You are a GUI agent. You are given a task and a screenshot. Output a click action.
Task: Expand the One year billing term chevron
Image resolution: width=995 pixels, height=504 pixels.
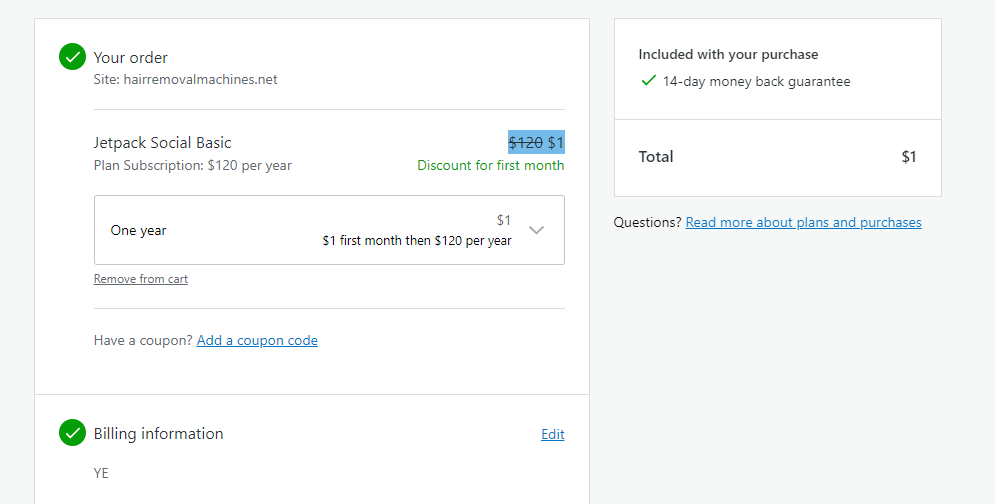(x=537, y=230)
